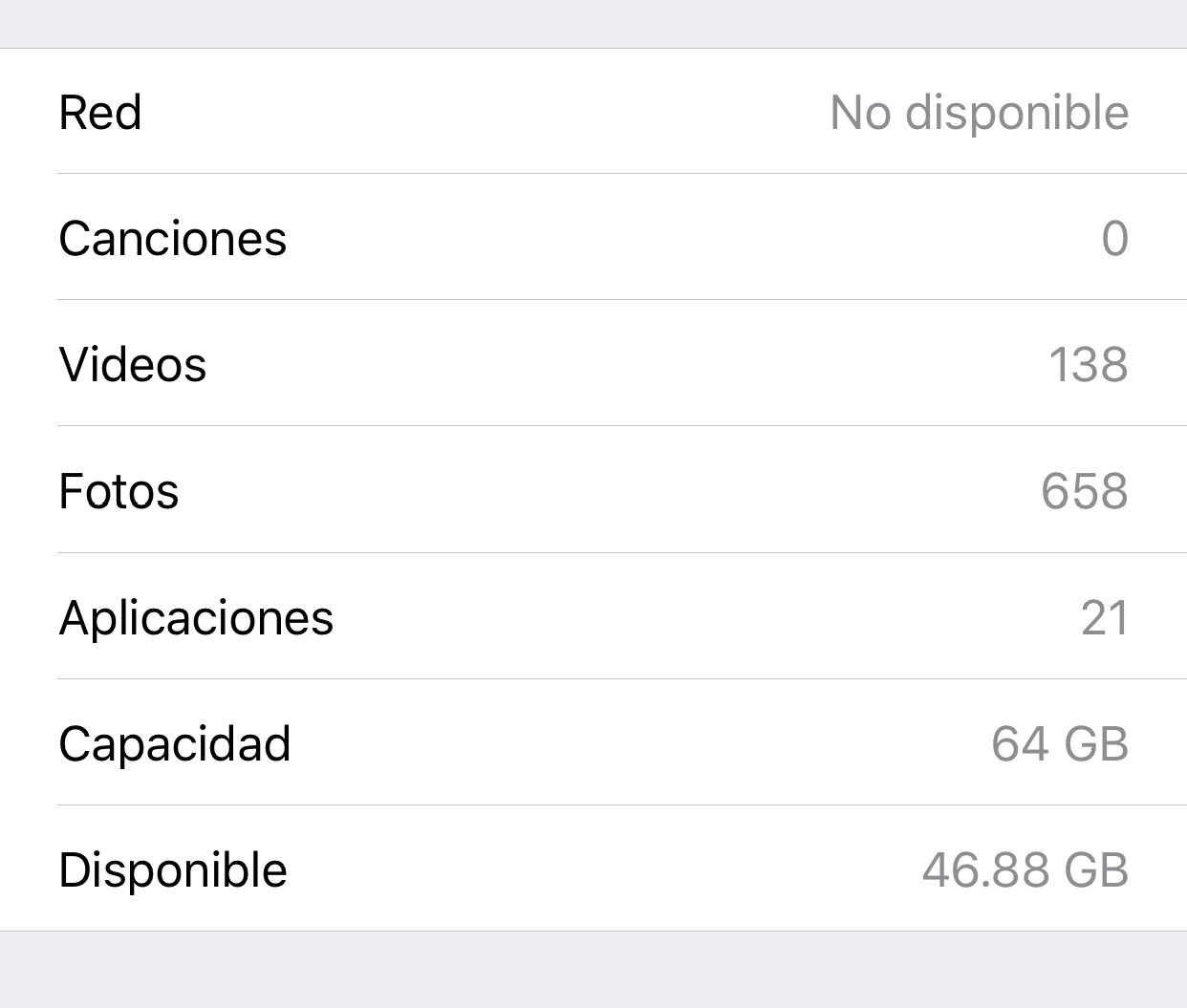Tap the gray word "disponible" beside Red
The image size is (1187, 1008).
coord(1017,113)
